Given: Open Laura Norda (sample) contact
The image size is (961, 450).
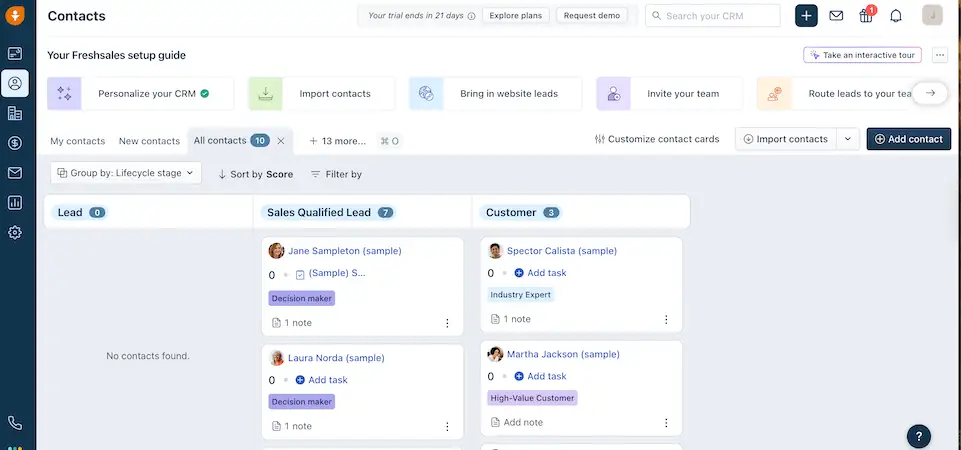Looking at the screenshot, I should 336,358.
